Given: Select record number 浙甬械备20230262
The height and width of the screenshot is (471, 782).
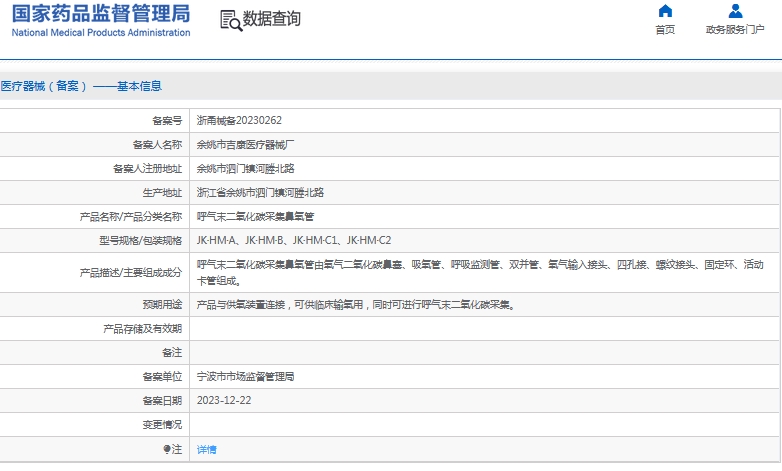Looking at the screenshot, I should [x=239, y=120].
